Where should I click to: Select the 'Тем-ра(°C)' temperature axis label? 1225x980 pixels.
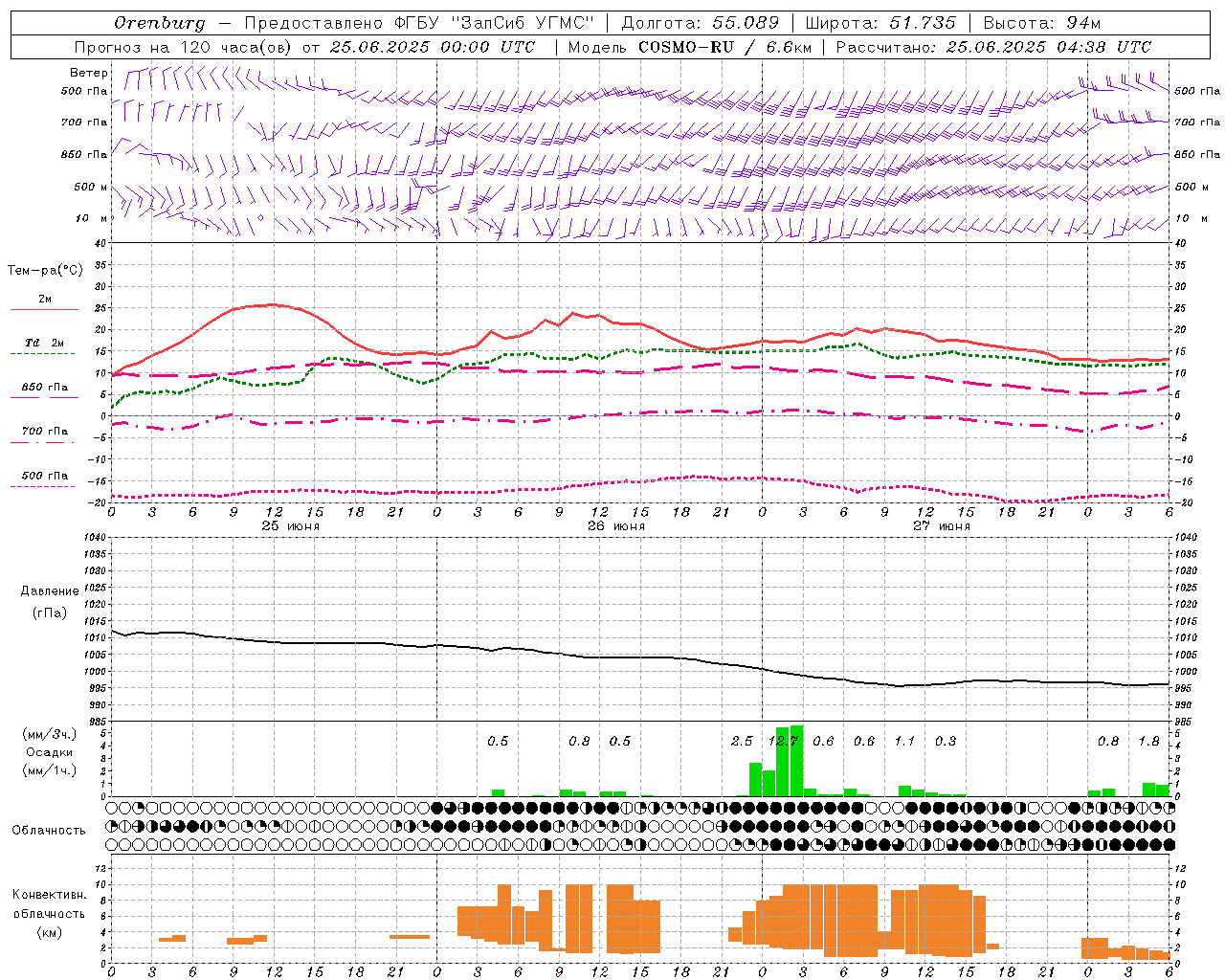(45, 271)
